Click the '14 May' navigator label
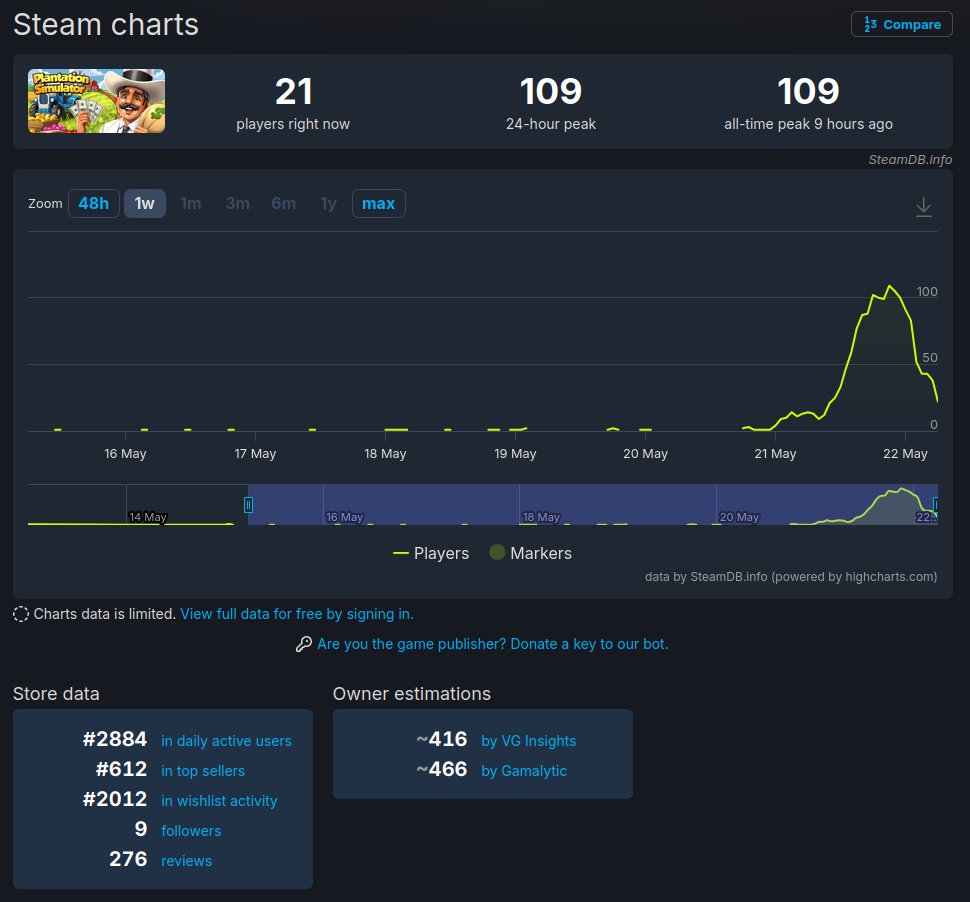This screenshot has height=902, width=970. 148,517
